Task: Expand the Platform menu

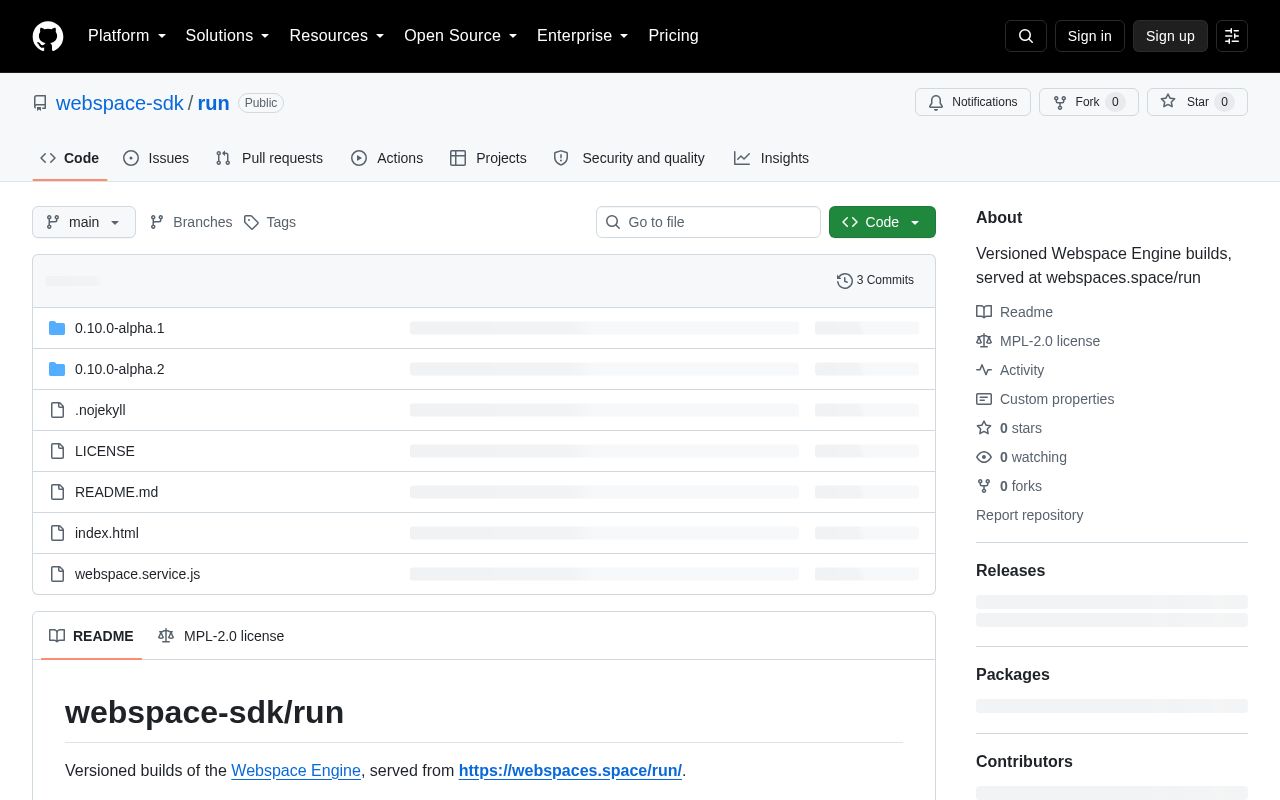Action: [x=127, y=36]
